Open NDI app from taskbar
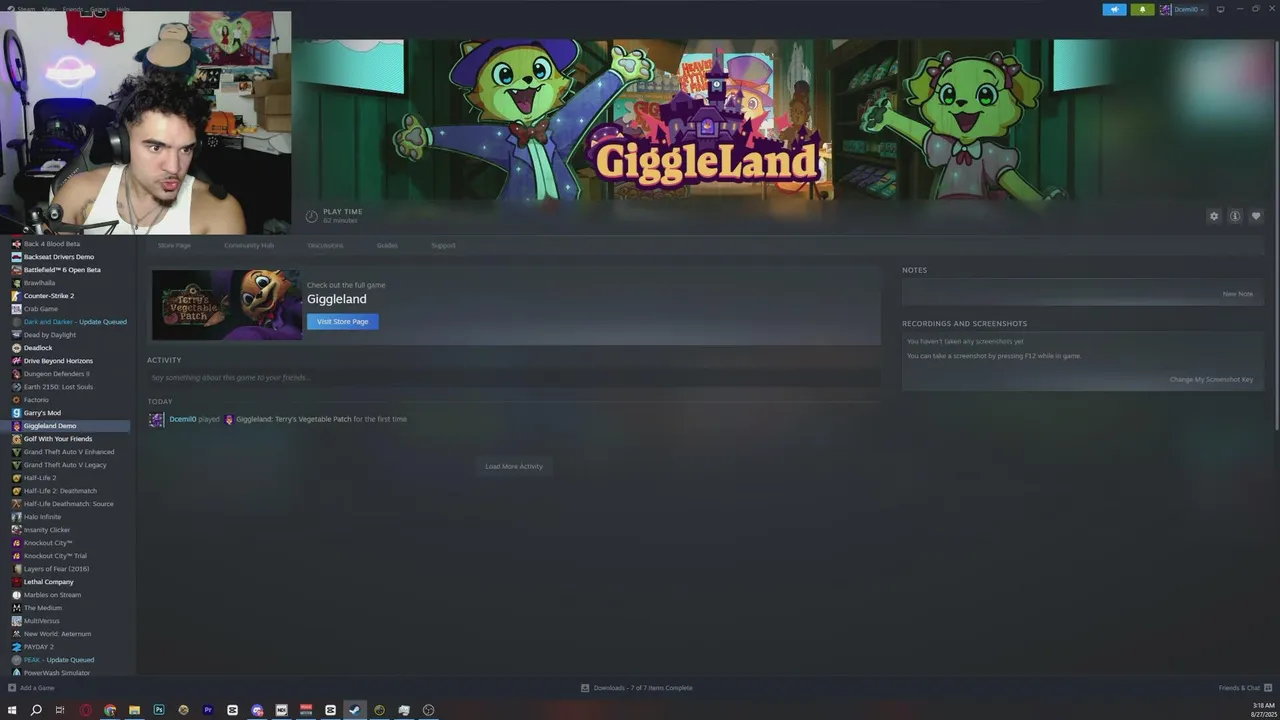The image size is (1280, 720). (x=281, y=710)
